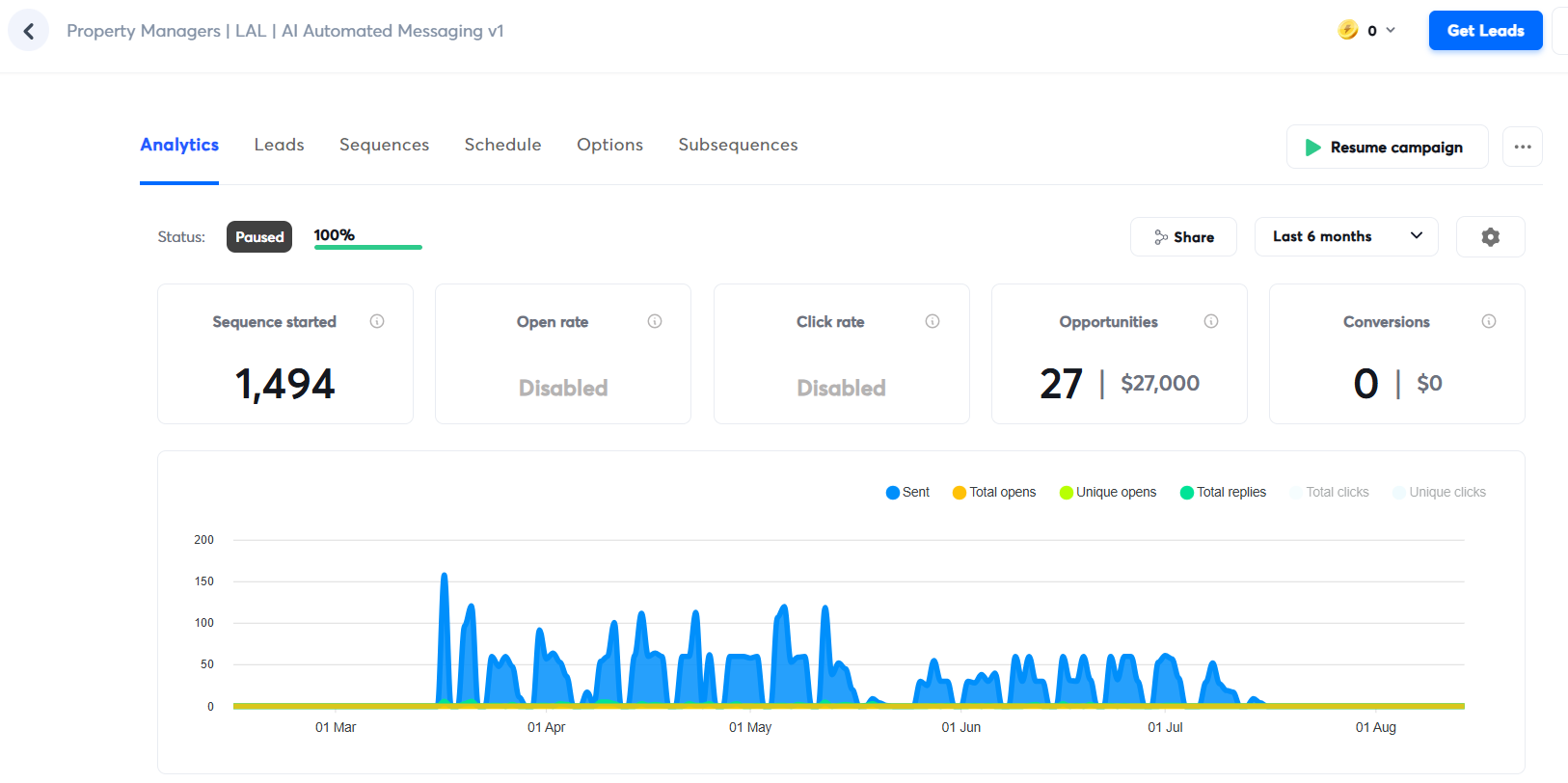Toggle Total opens series in legend
This screenshot has height=783, width=1568.
point(993,492)
